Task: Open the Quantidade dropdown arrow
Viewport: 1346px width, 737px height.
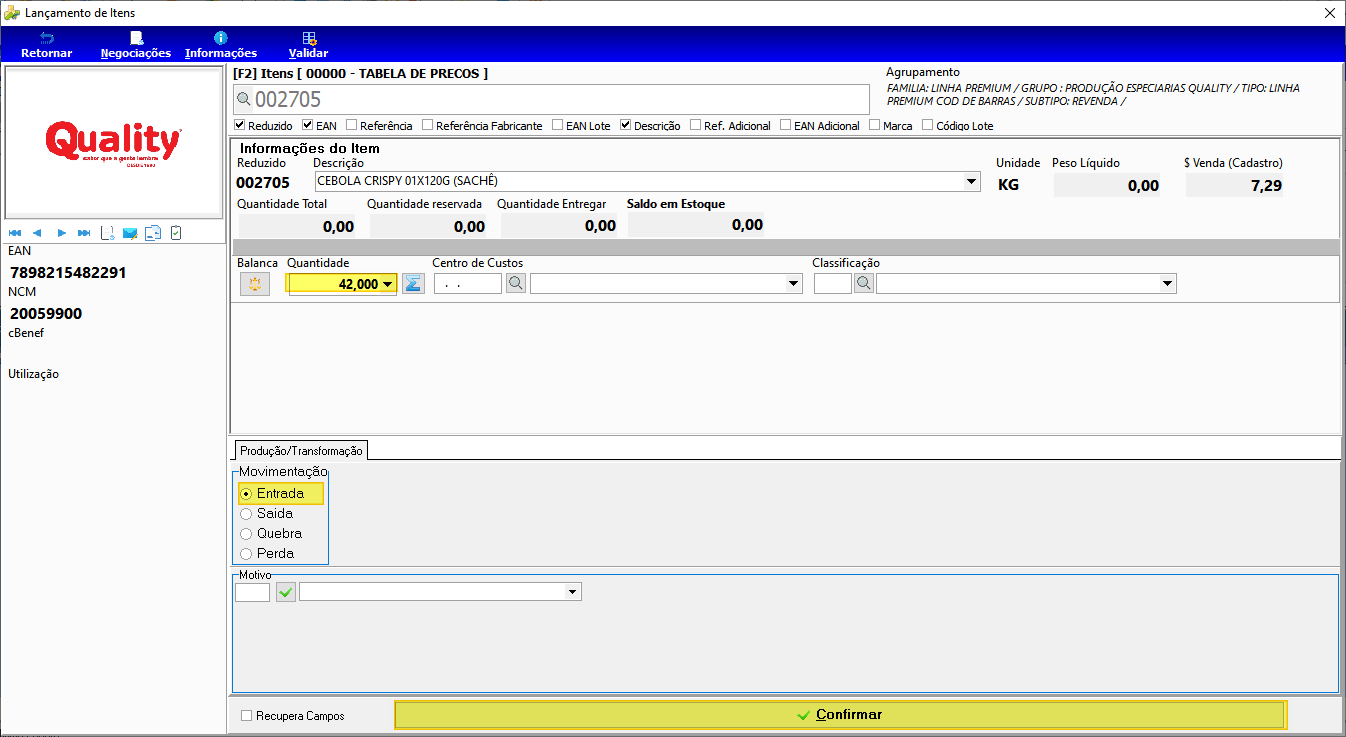Action: click(388, 284)
